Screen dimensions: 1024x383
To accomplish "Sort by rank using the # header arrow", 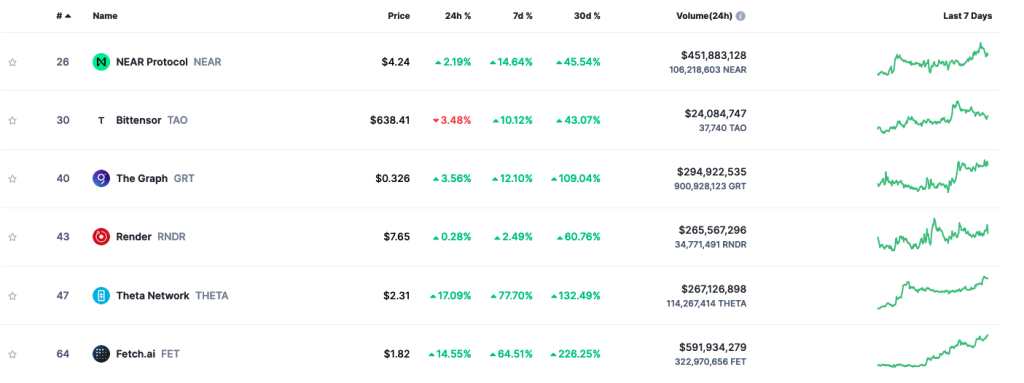I will [x=64, y=16].
